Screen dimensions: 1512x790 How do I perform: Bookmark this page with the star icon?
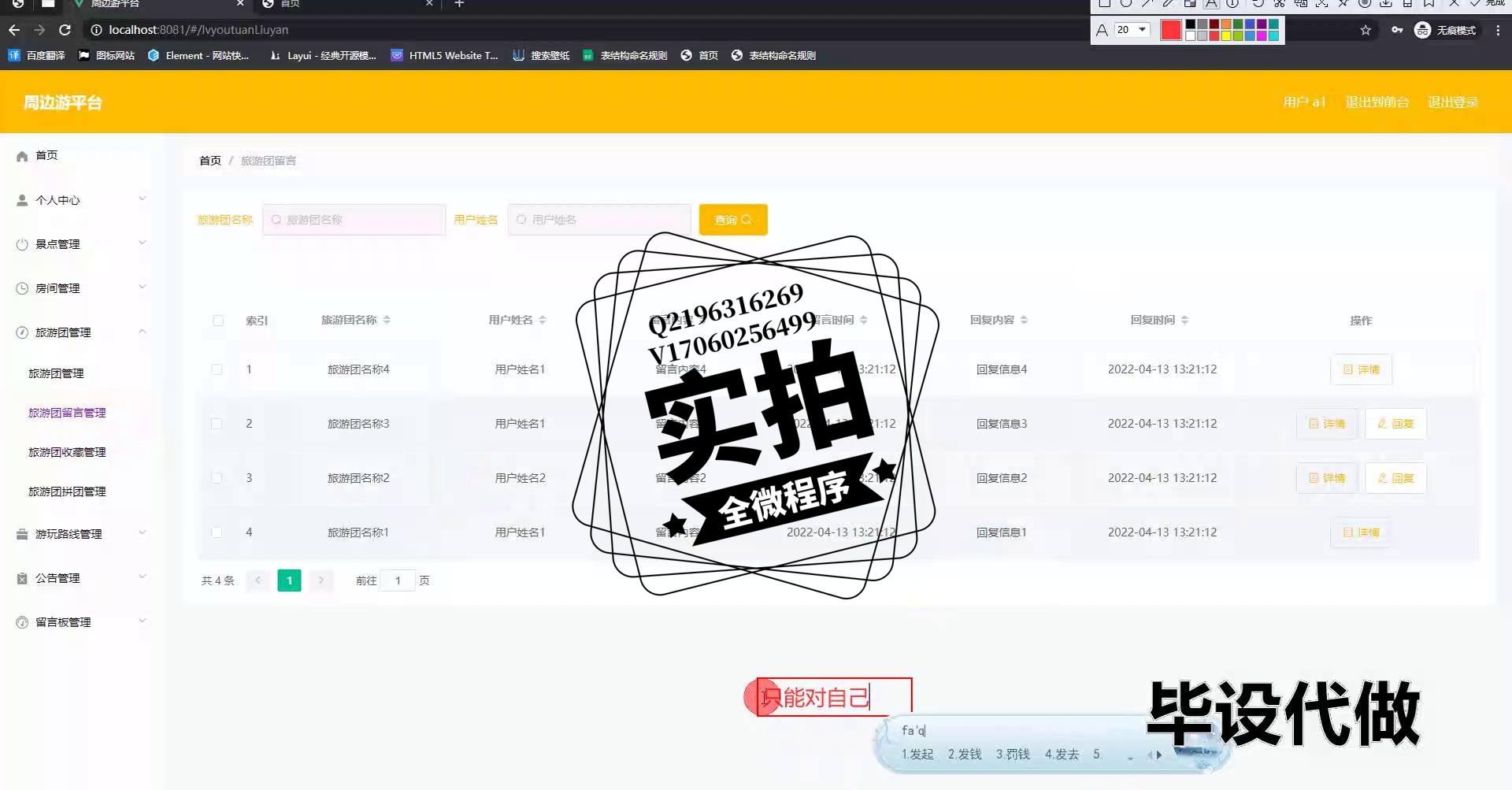tap(1366, 30)
